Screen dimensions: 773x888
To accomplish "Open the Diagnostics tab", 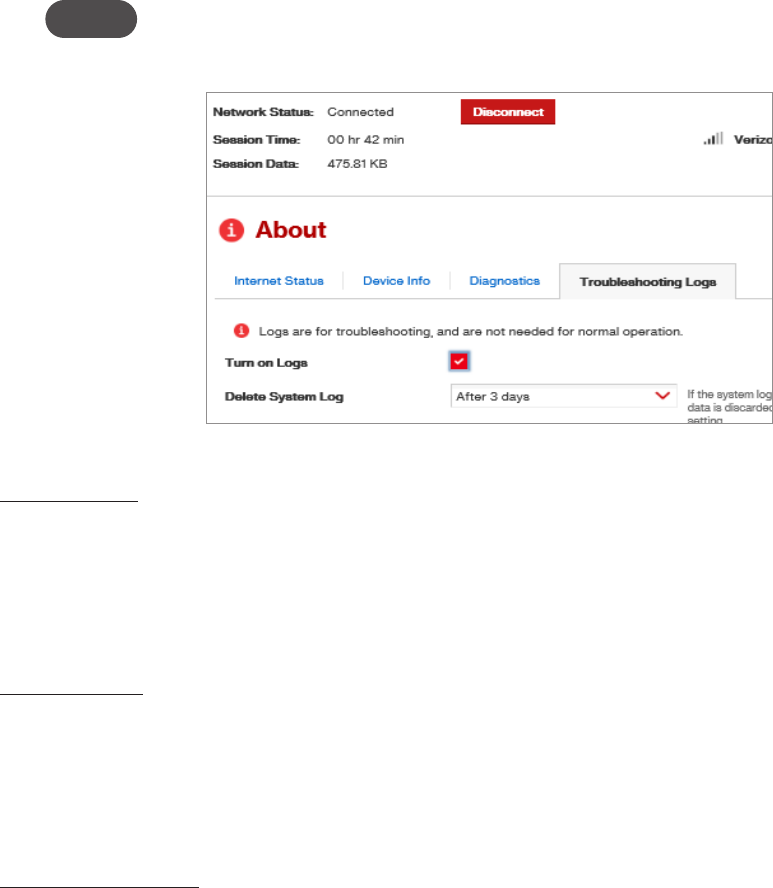I will [x=505, y=281].
